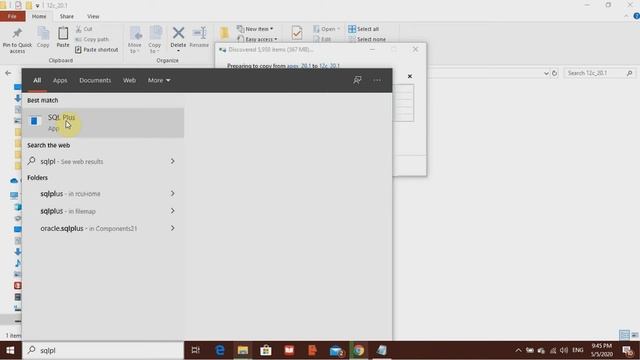Click the Paste ribbon button
This screenshot has width=640, height=360.
[63, 38]
